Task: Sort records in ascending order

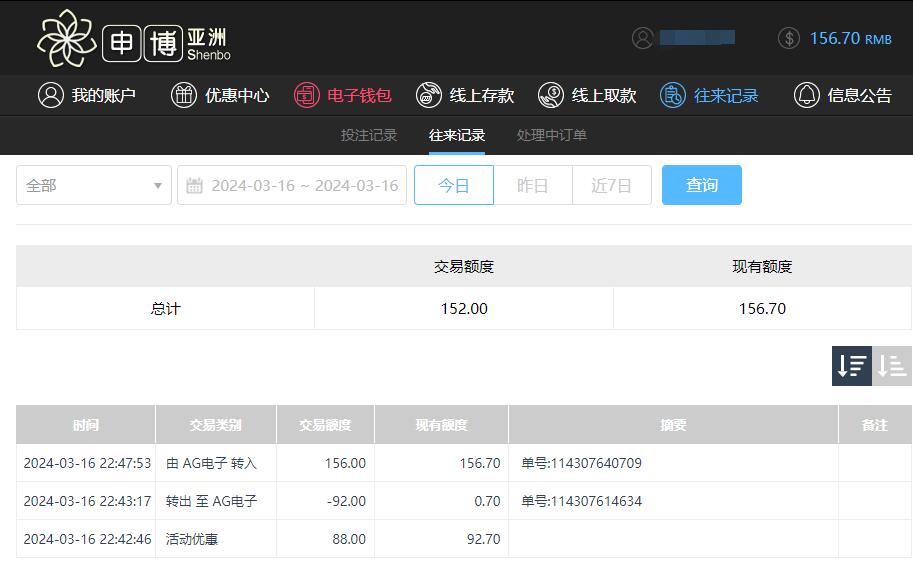Action: (x=891, y=366)
